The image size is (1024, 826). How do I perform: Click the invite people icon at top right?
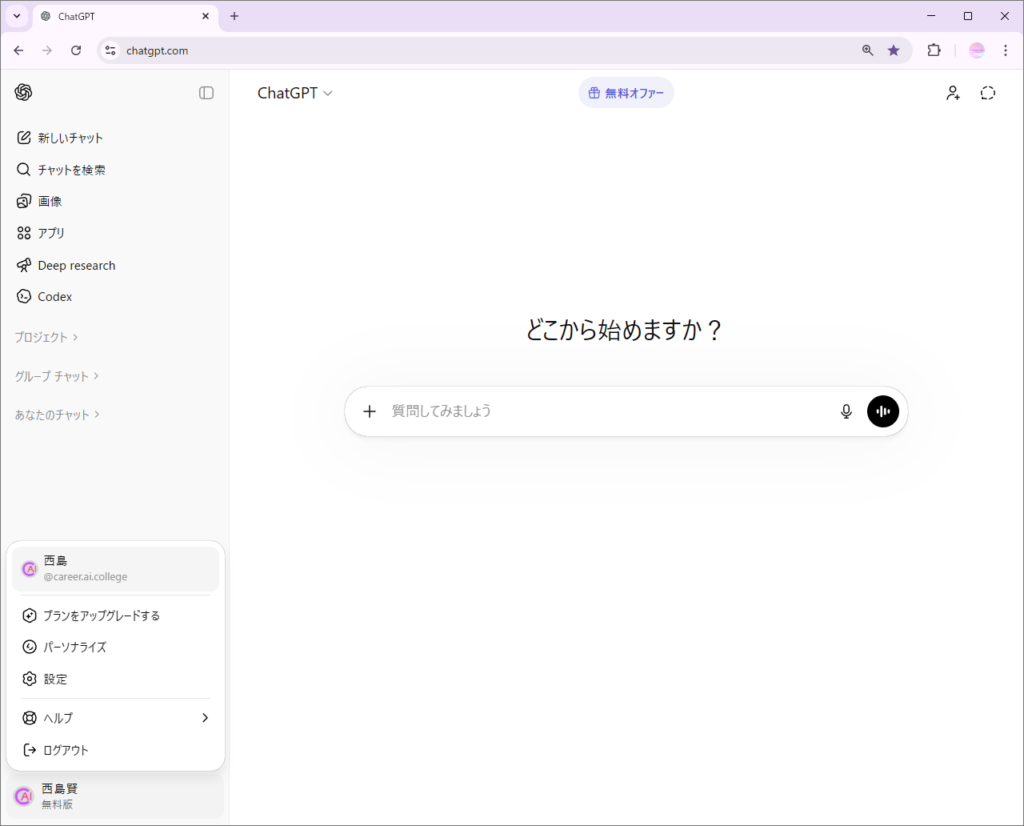953,93
